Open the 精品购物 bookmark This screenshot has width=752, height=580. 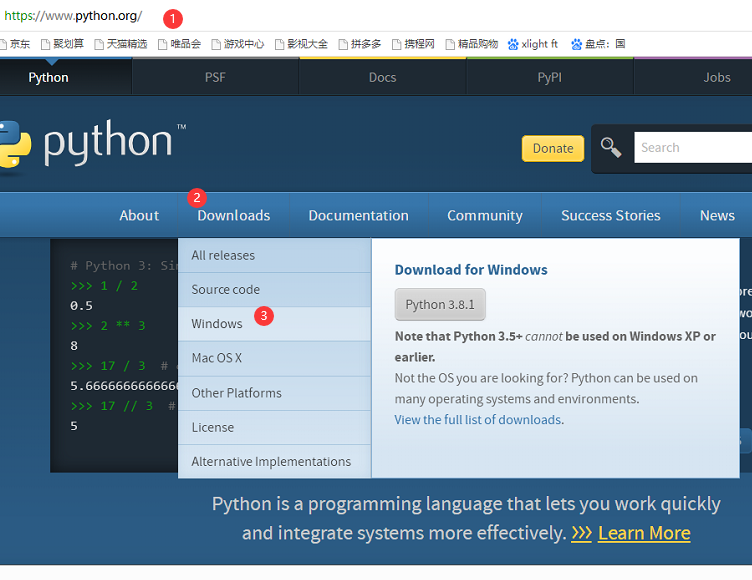pyautogui.click(x=471, y=44)
